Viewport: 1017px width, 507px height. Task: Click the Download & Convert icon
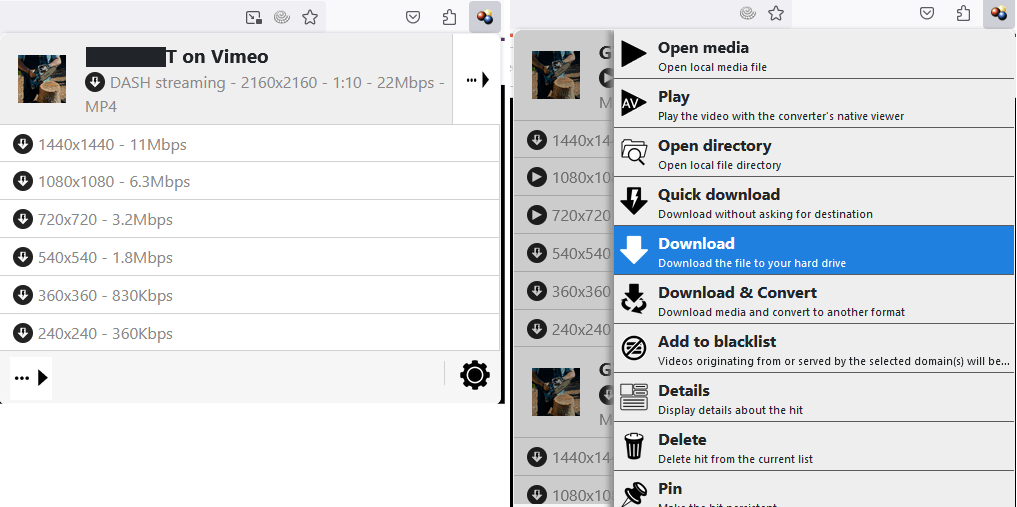(634, 299)
